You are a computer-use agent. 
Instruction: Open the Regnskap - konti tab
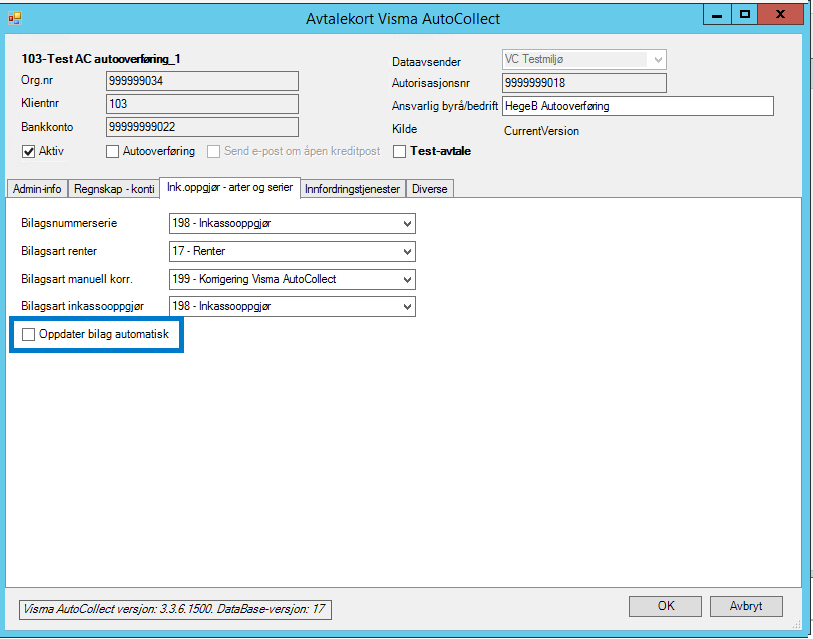coord(114,189)
